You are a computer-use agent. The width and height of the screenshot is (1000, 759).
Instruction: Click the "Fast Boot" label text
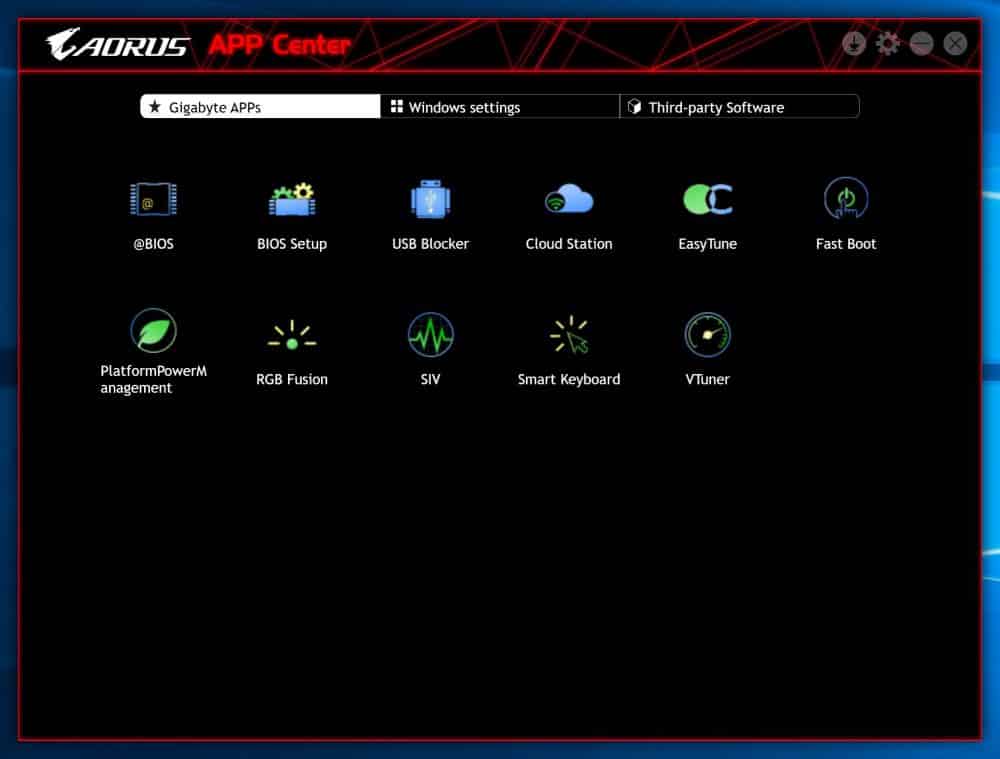[846, 244]
